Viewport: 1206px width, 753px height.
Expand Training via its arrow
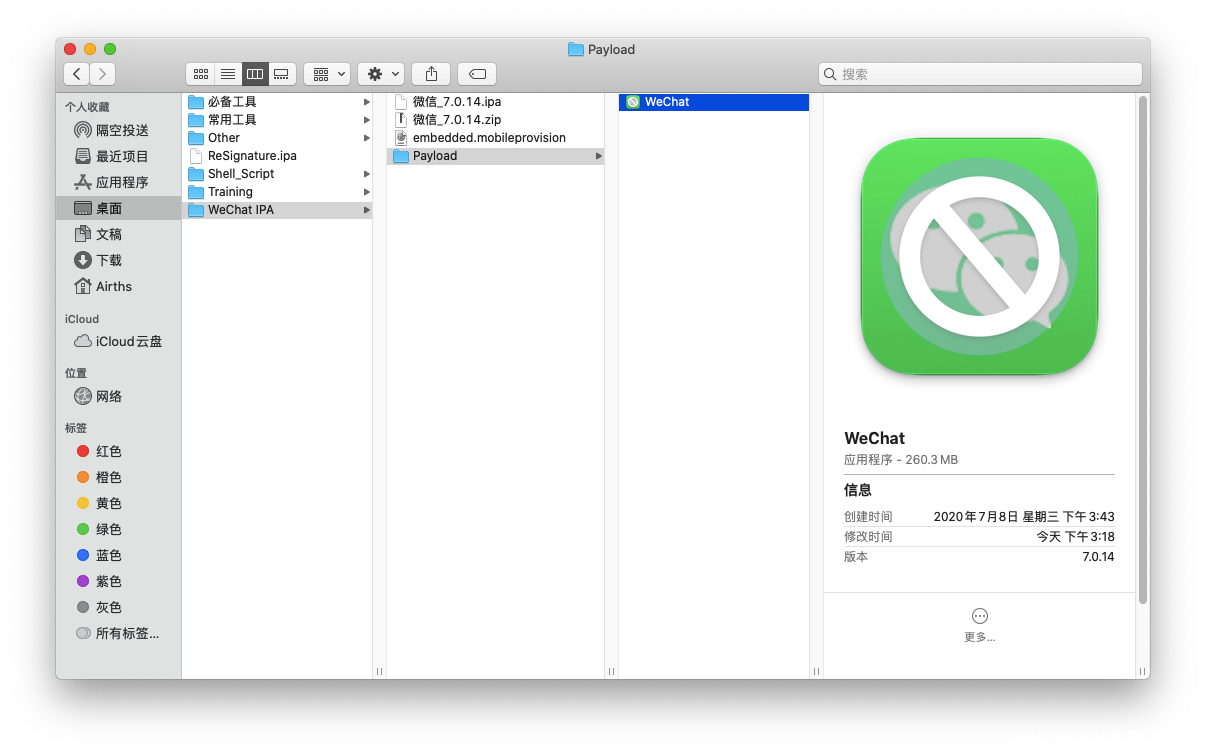click(x=367, y=192)
